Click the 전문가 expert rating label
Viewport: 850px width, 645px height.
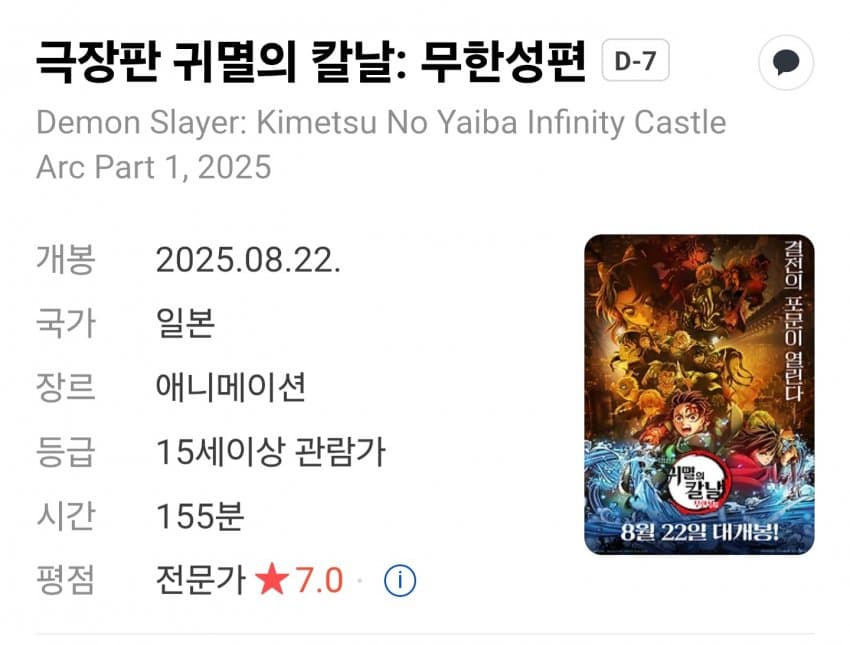201,579
